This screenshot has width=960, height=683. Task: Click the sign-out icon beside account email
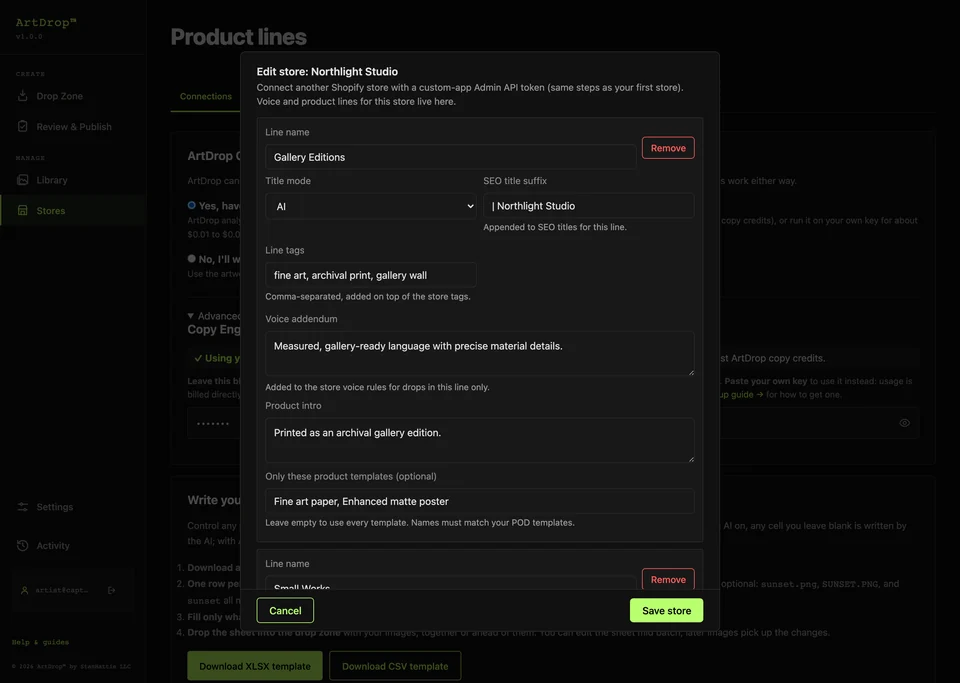pyautogui.click(x=111, y=590)
